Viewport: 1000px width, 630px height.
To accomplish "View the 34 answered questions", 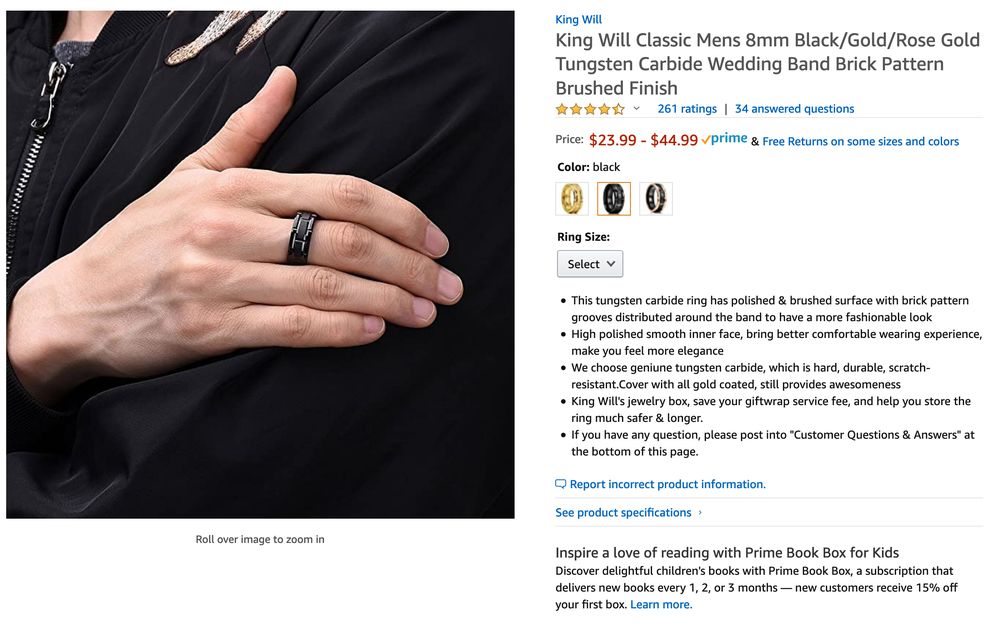I will tap(794, 109).
